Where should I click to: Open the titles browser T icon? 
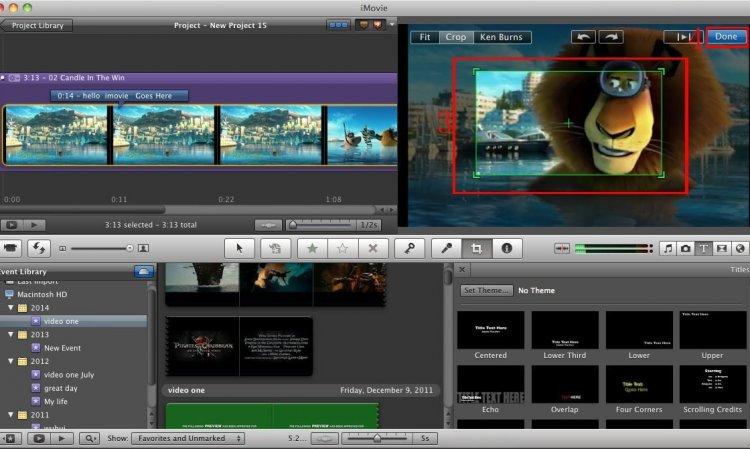pyautogui.click(x=704, y=248)
